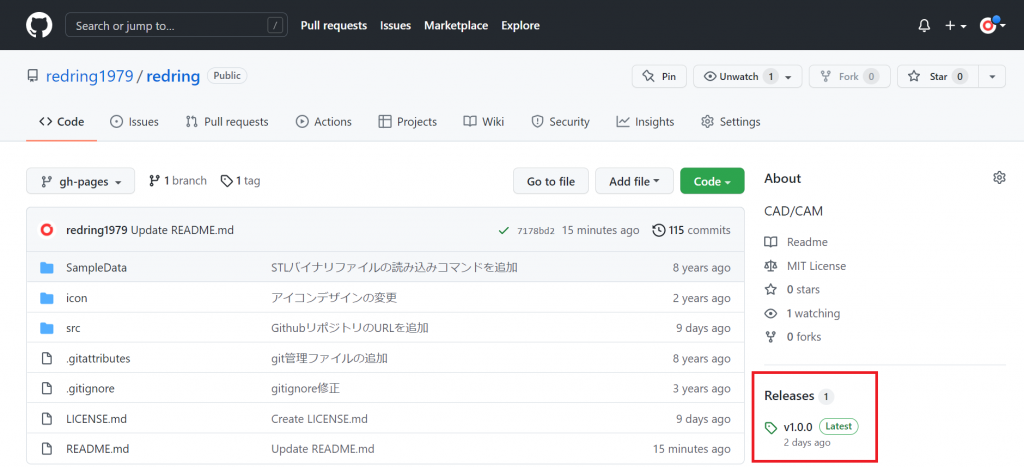This screenshot has width=1024, height=467.
Task: Open commit hash 7178bd2
Action: coord(536,231)
